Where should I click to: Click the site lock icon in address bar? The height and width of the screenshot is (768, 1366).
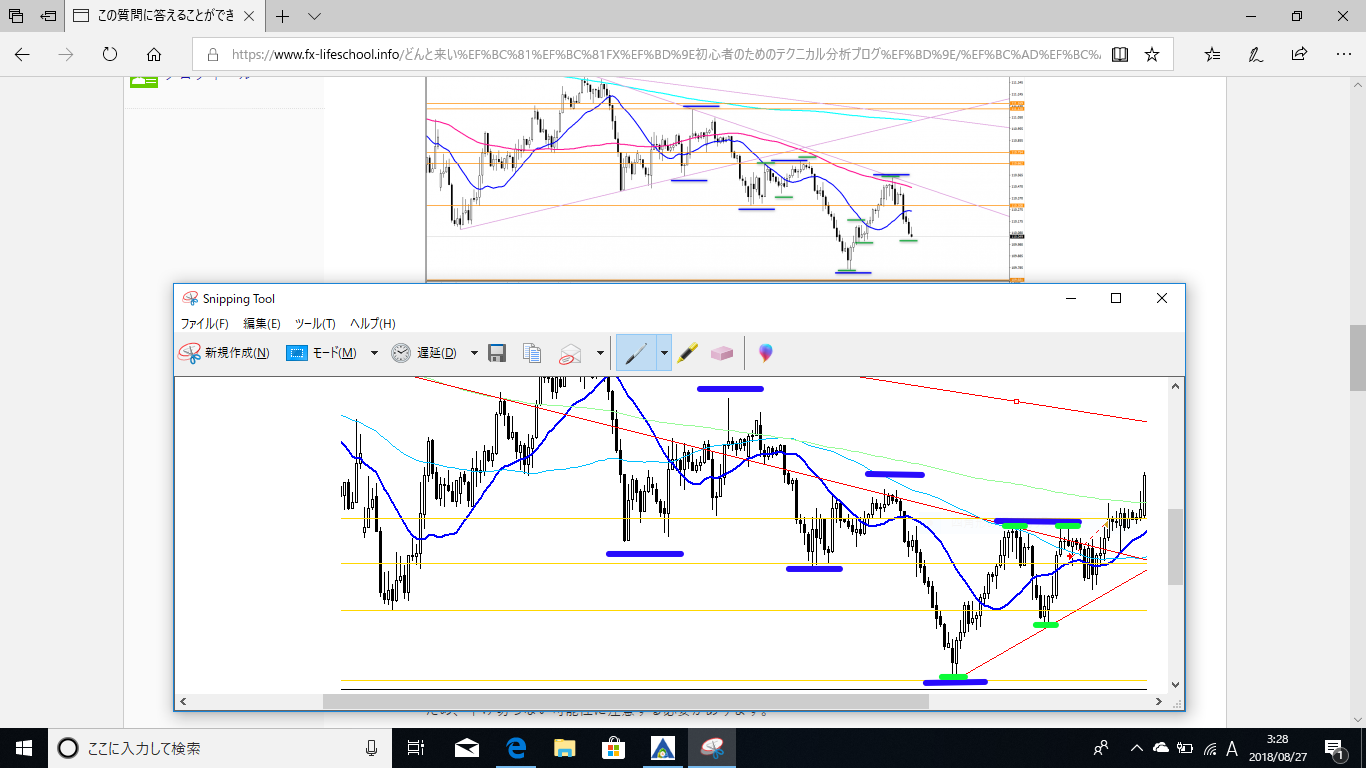pyautogui.click(x=212, y=55)
